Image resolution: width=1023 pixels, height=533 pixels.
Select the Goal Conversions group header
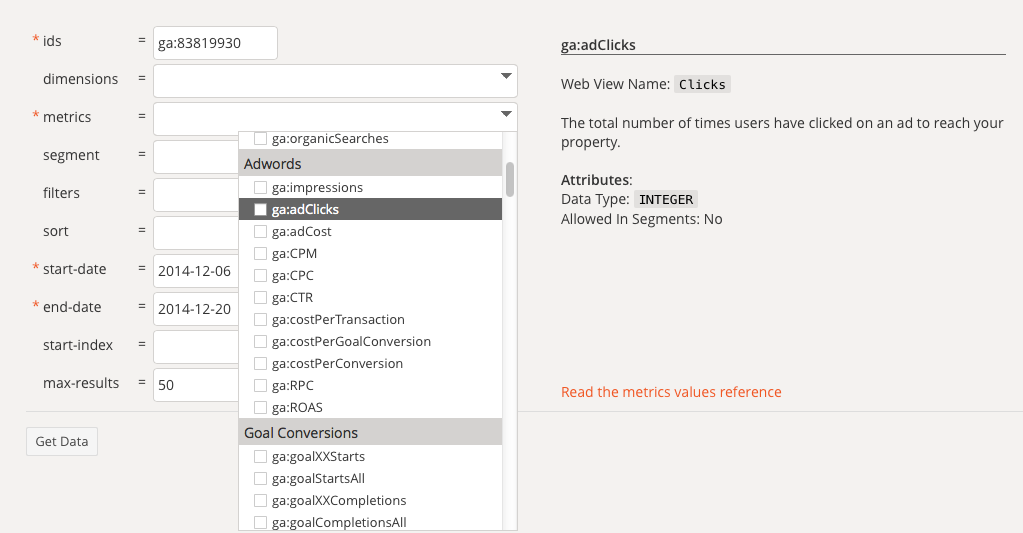(x=370, y=433)
